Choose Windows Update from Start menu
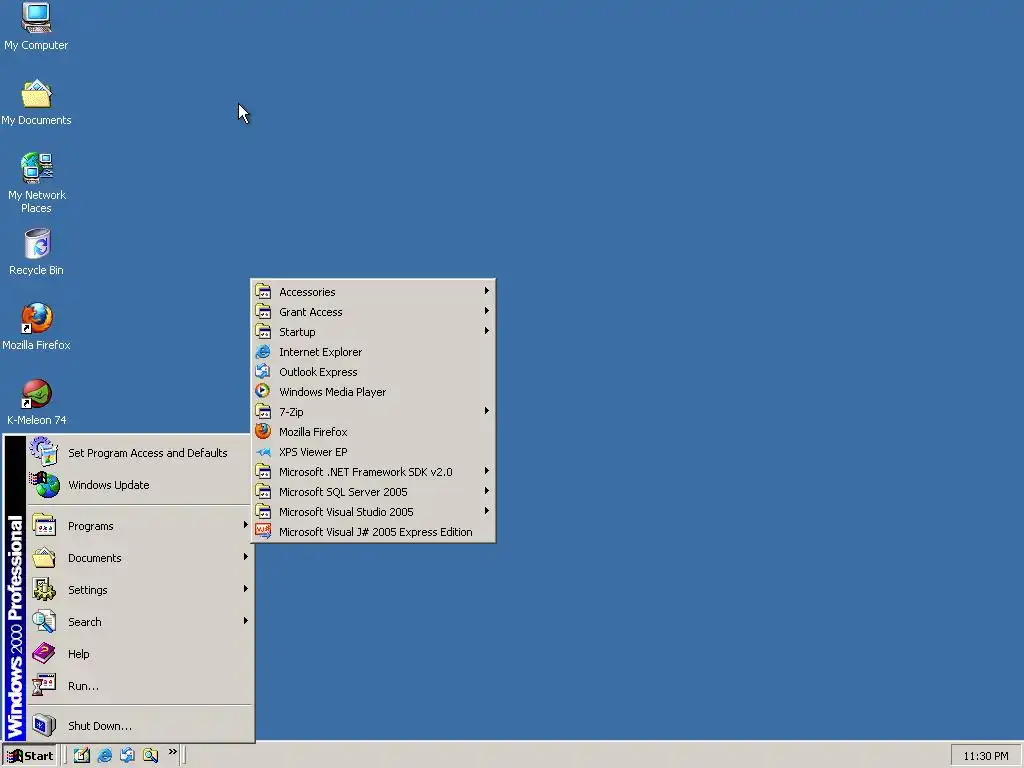Viewport: 1024px width, 768px height. [139, 485]
